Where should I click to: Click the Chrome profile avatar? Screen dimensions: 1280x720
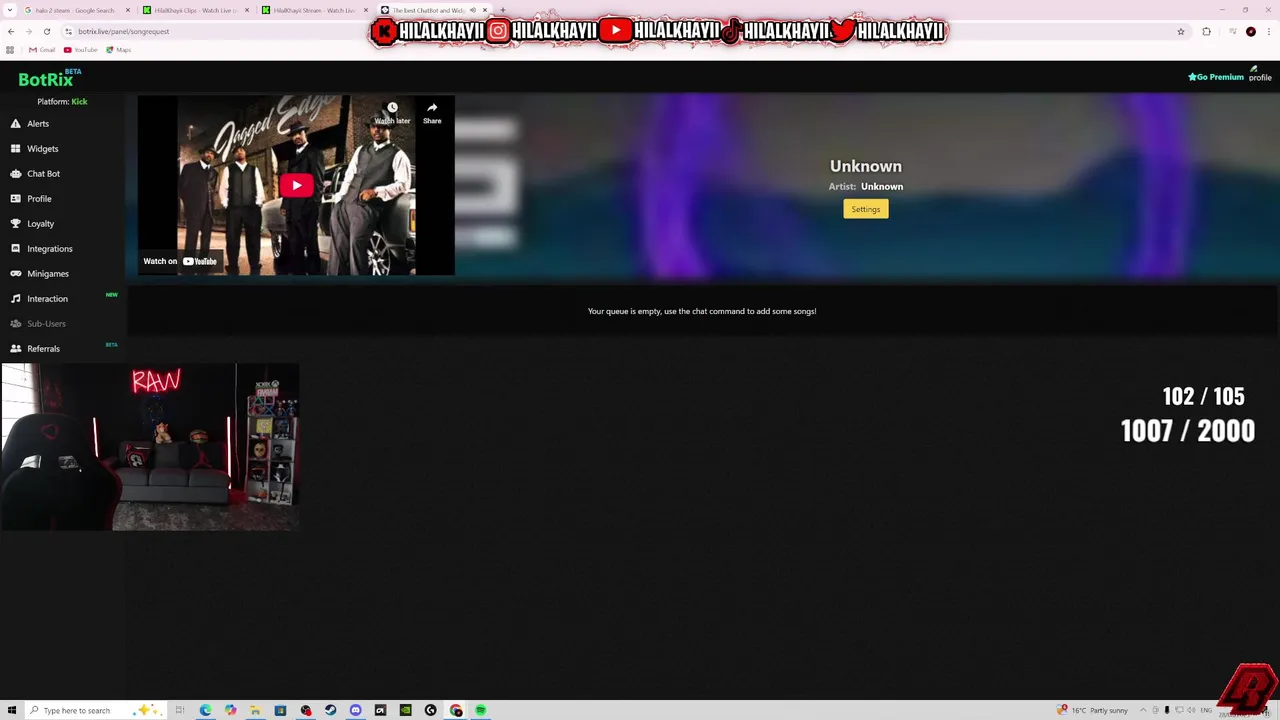coord(1251,31)
